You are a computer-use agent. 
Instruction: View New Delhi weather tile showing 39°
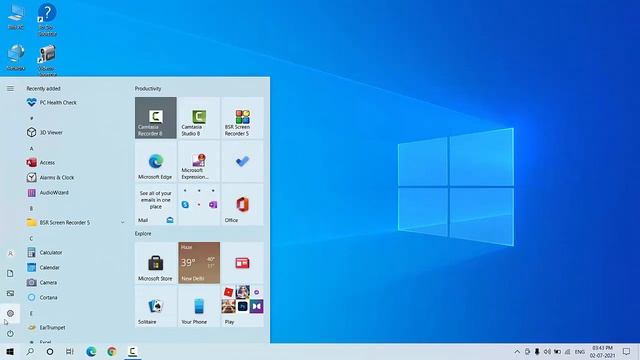coord(199,263)
